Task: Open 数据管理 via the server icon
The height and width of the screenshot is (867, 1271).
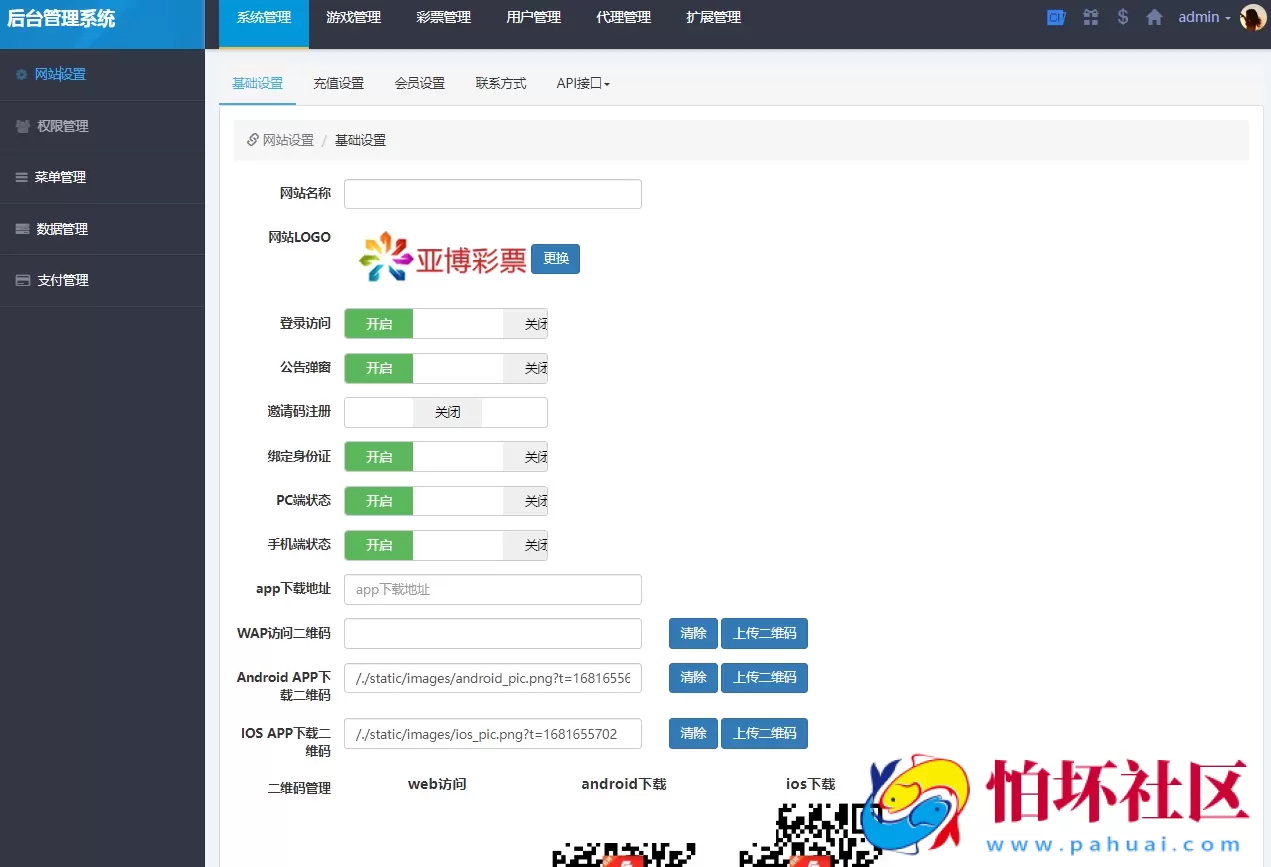Action: point(22,229)
